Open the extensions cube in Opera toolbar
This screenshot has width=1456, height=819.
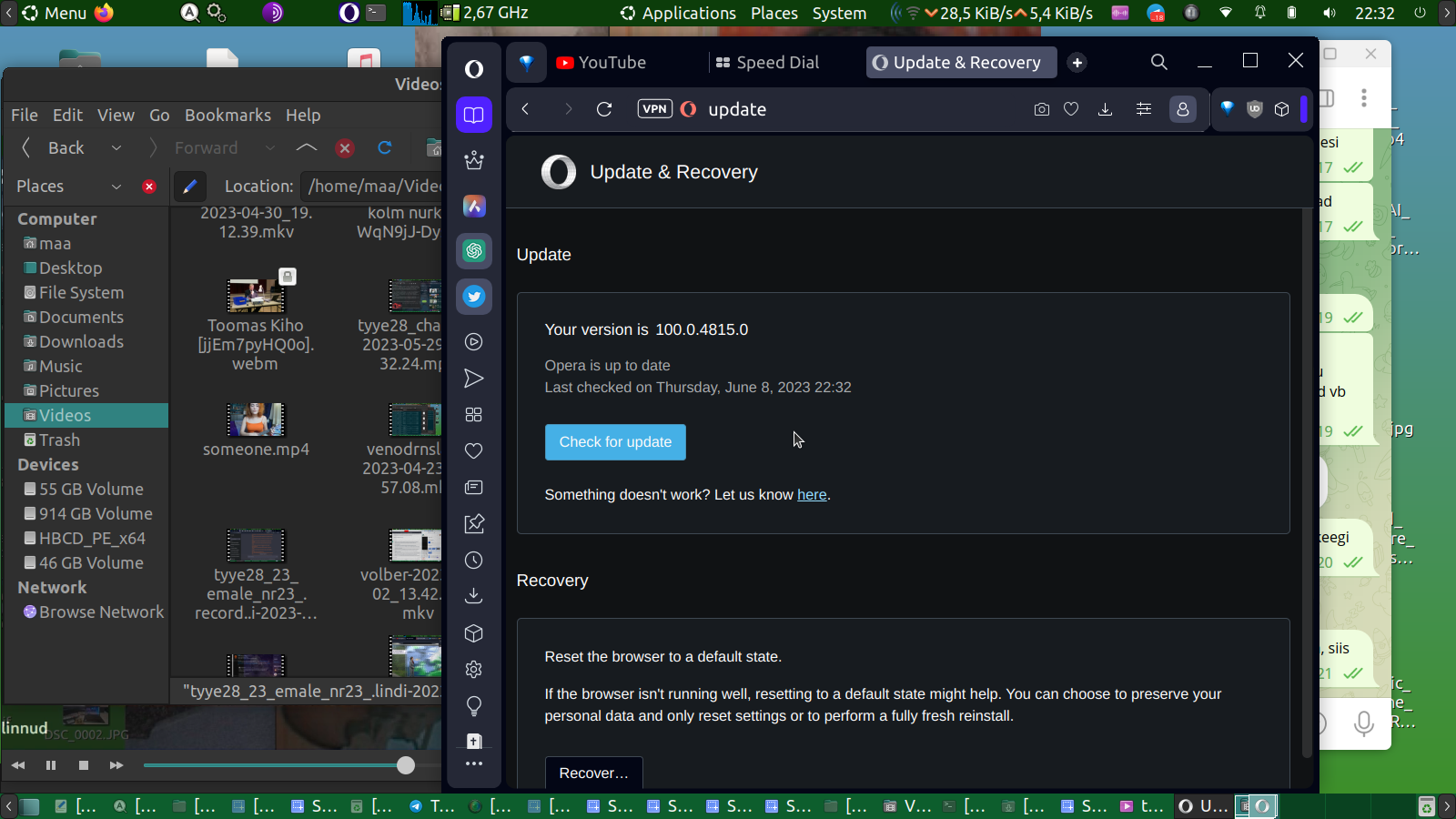coord(1282,109)
